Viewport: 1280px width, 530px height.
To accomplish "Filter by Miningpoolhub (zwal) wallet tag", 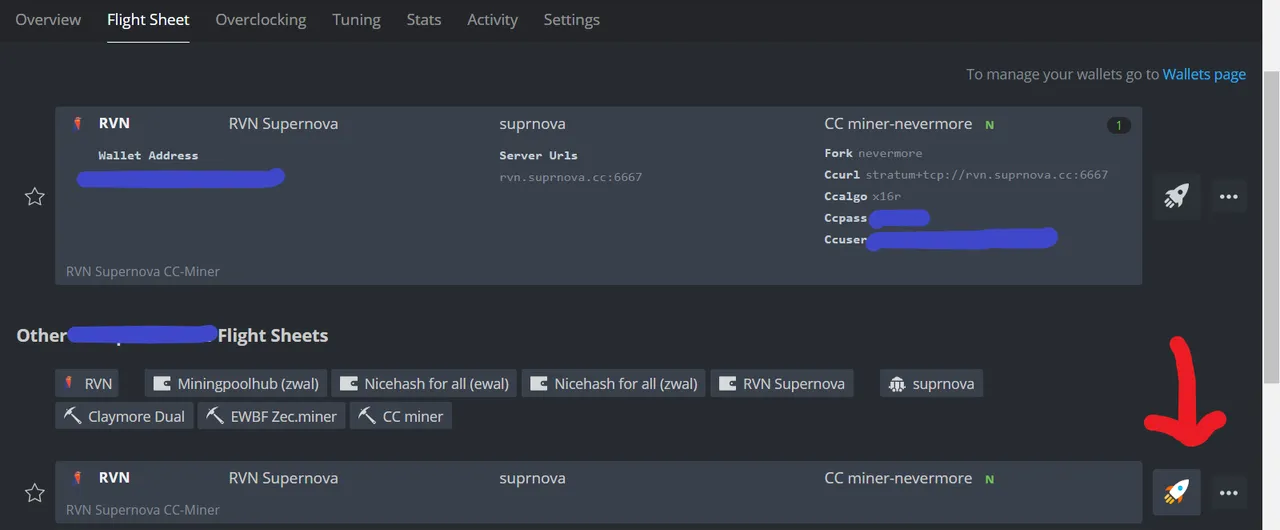I will click(236, 384).
